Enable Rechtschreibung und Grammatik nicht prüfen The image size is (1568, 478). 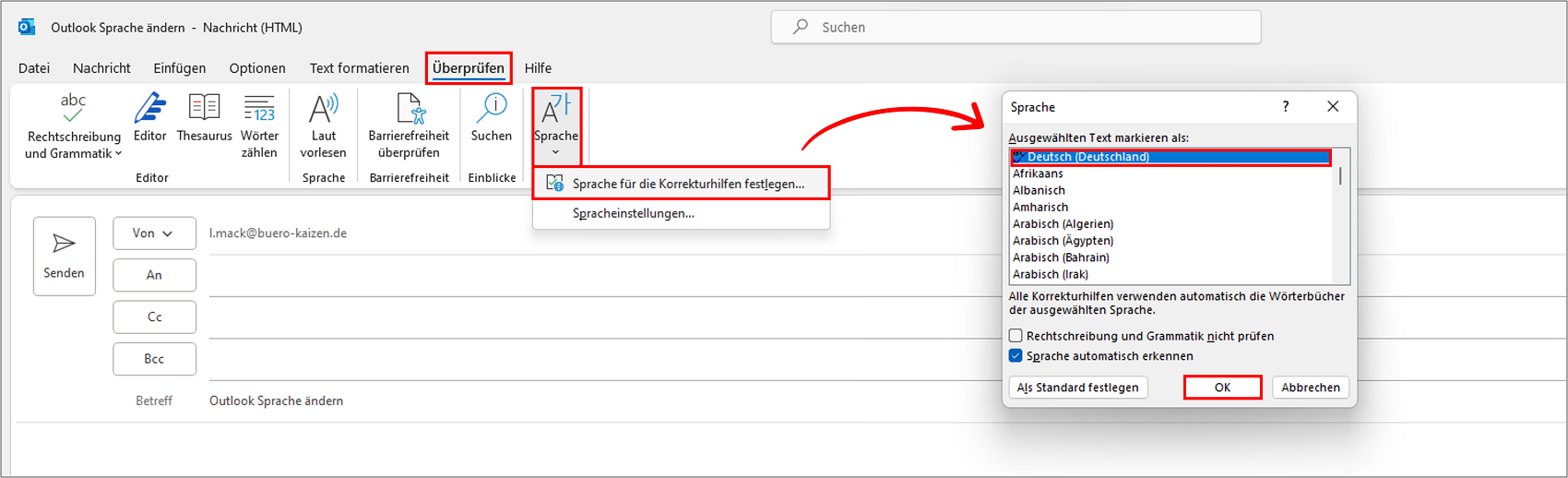[1016, 336]
